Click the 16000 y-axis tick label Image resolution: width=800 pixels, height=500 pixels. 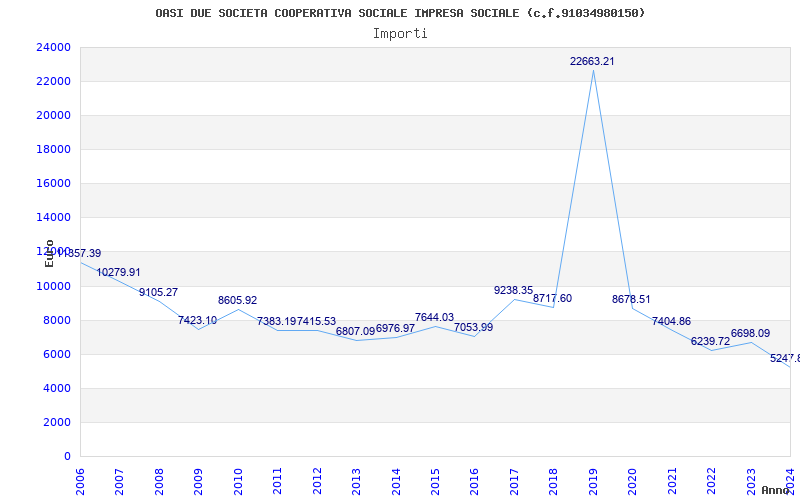point(54,184)
